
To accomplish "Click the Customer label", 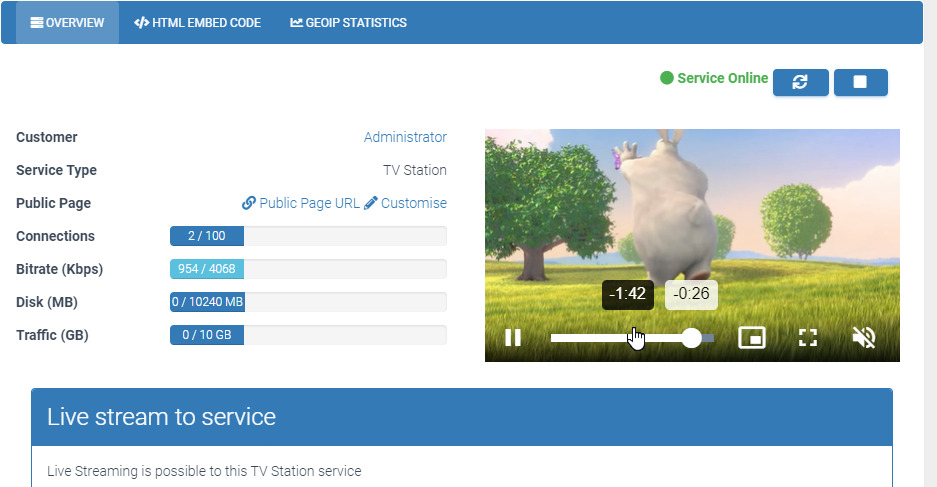I will tap(47, 137).
